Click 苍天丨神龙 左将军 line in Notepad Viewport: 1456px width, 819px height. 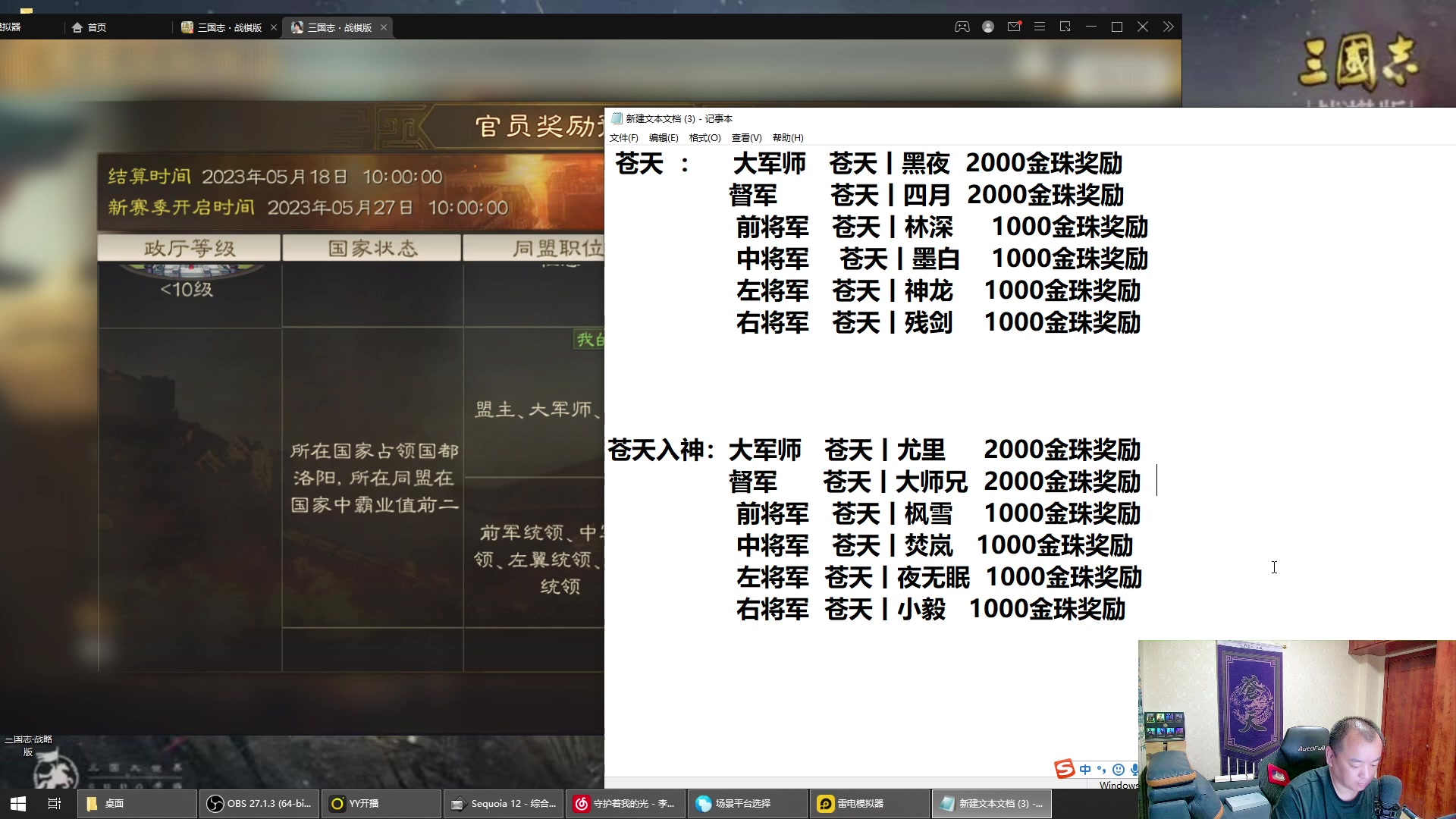pyautogui.click(x=938, y=290)
